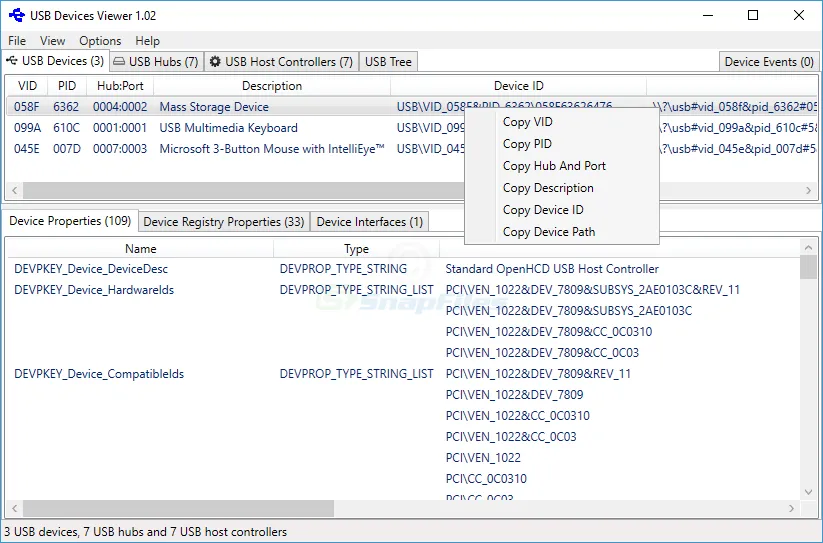Screen dimensions: 823x543
Task: Click Standard OpenHCD USB Host Controller value
Action: [x=552, y=269]
